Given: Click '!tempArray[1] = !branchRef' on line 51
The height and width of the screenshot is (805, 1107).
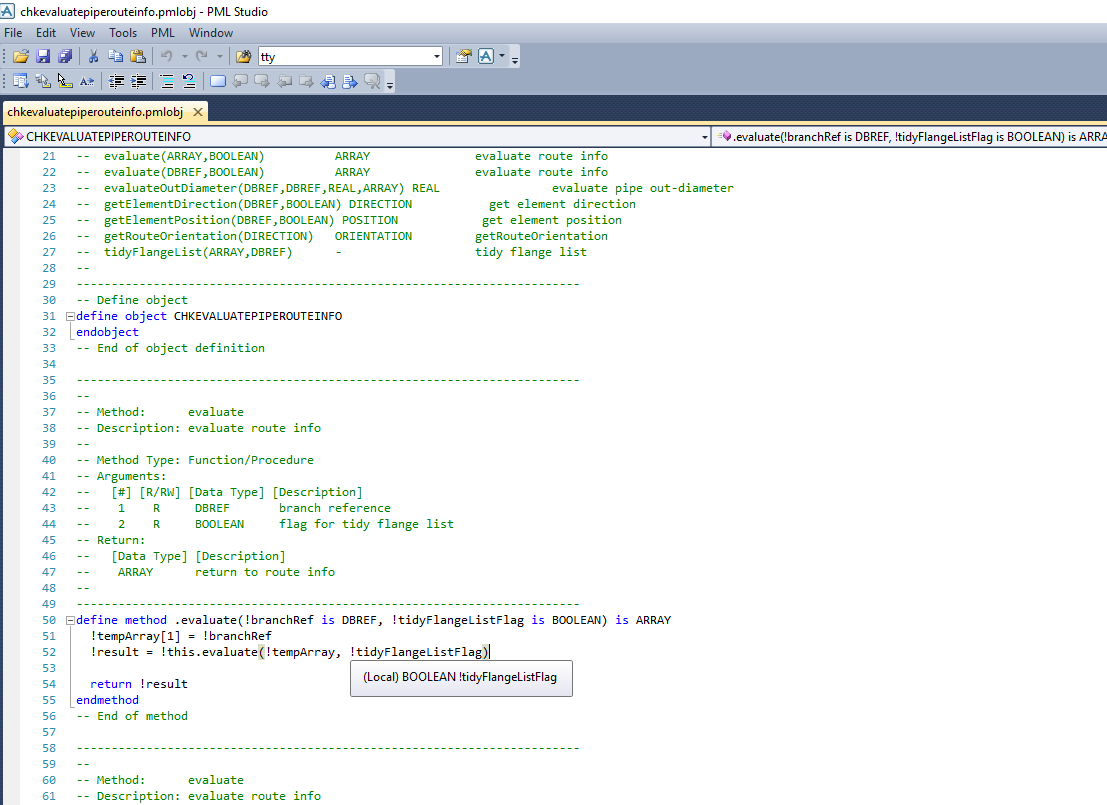Looking at the screenshot, I should 181,636.
